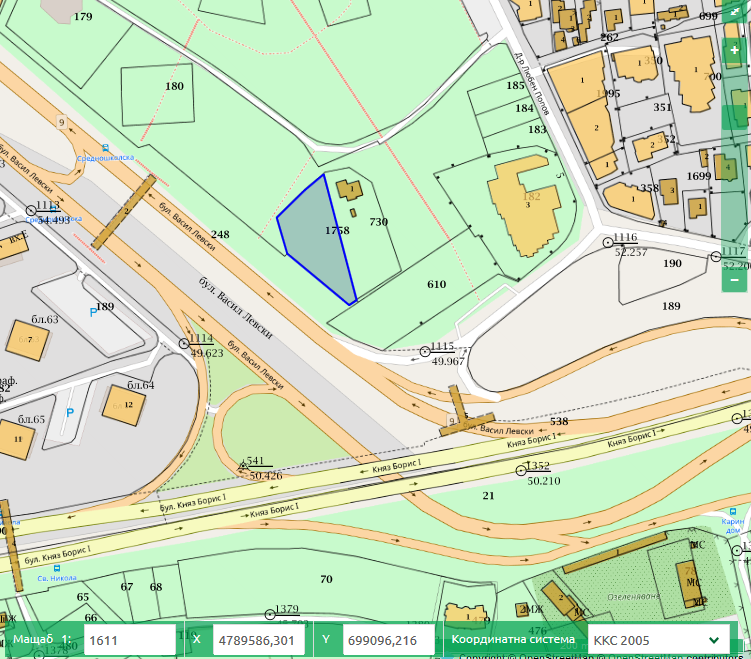Click triangulation point marker 541

coord(242,465)
